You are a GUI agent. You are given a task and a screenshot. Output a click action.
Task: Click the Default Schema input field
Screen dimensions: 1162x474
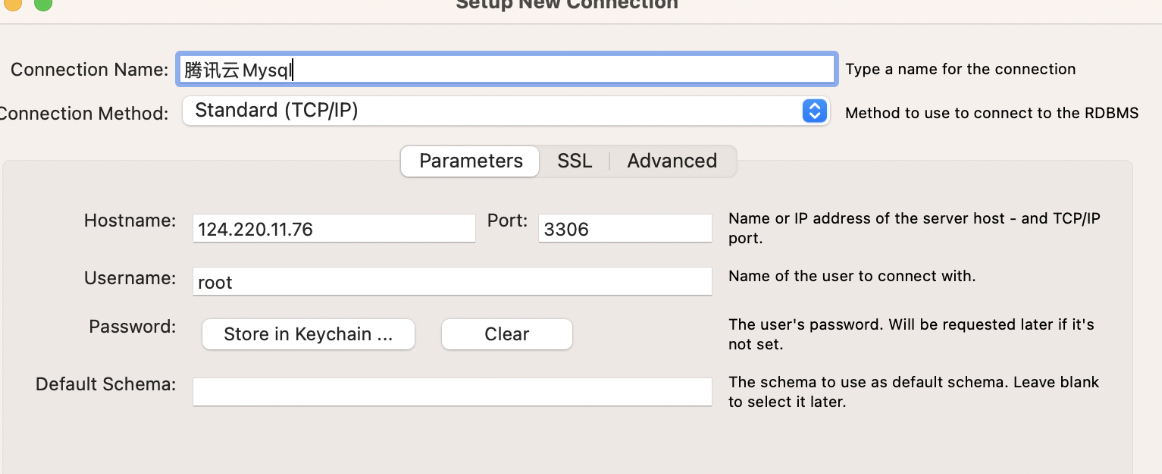click(452, 392)
